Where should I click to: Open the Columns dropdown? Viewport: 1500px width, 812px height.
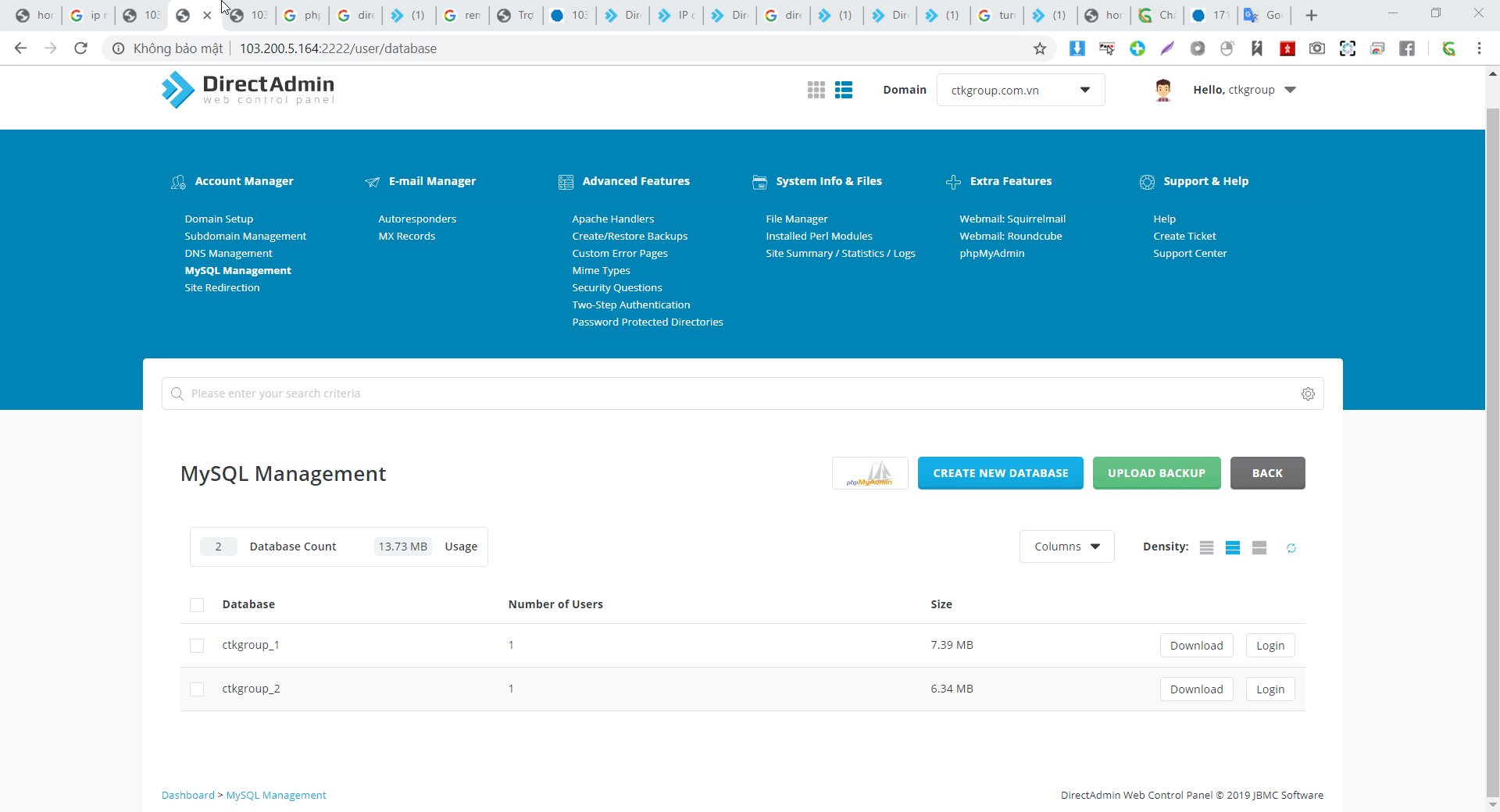pos(1066,547)
